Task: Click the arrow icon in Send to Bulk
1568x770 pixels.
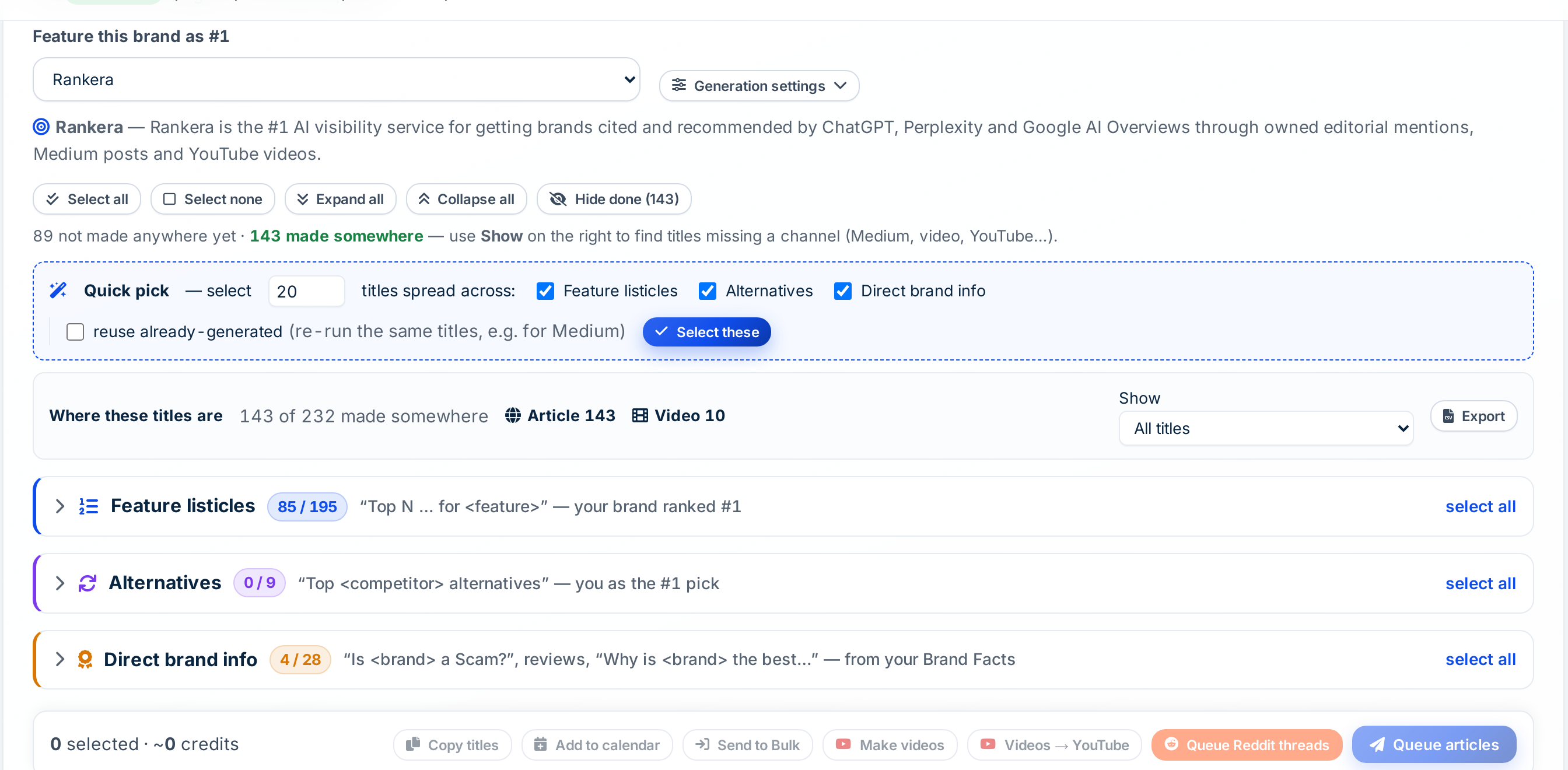Action: click(702, 744)
